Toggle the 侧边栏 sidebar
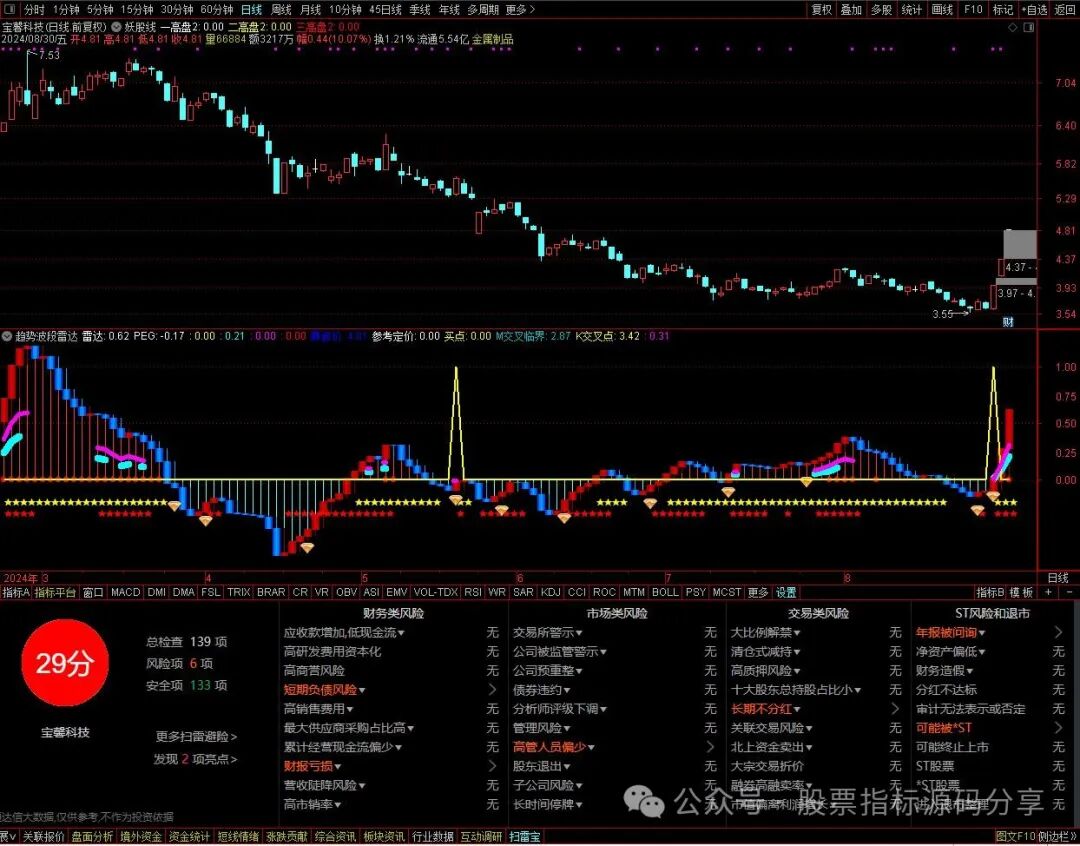 (x=1058, y=837)
